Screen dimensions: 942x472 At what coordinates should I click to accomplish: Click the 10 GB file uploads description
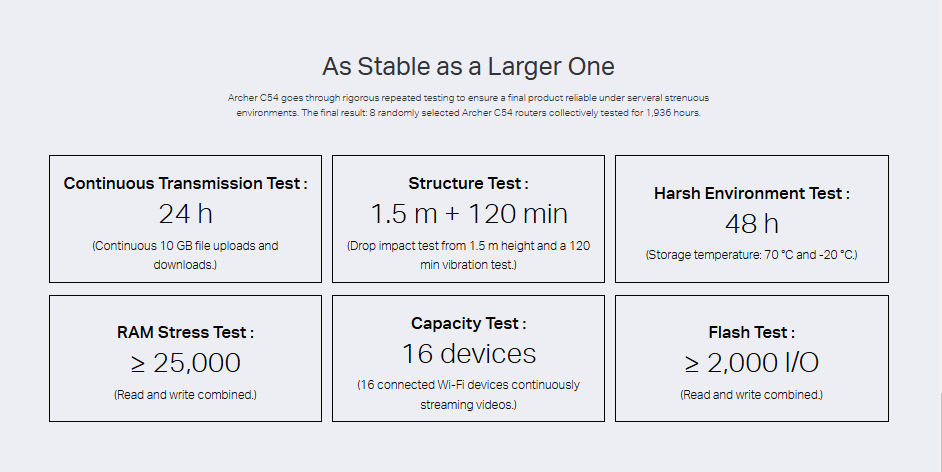(185, 254)
